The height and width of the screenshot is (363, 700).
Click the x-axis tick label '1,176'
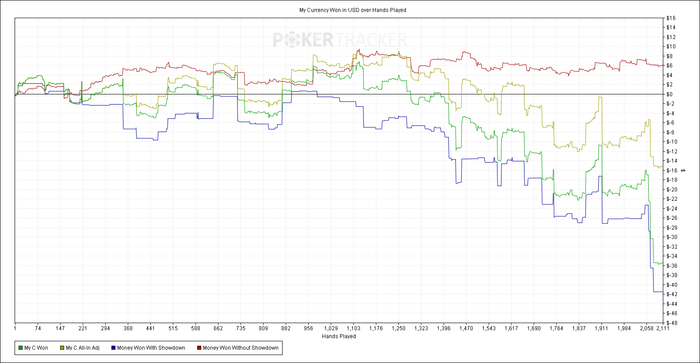(376, 329)
